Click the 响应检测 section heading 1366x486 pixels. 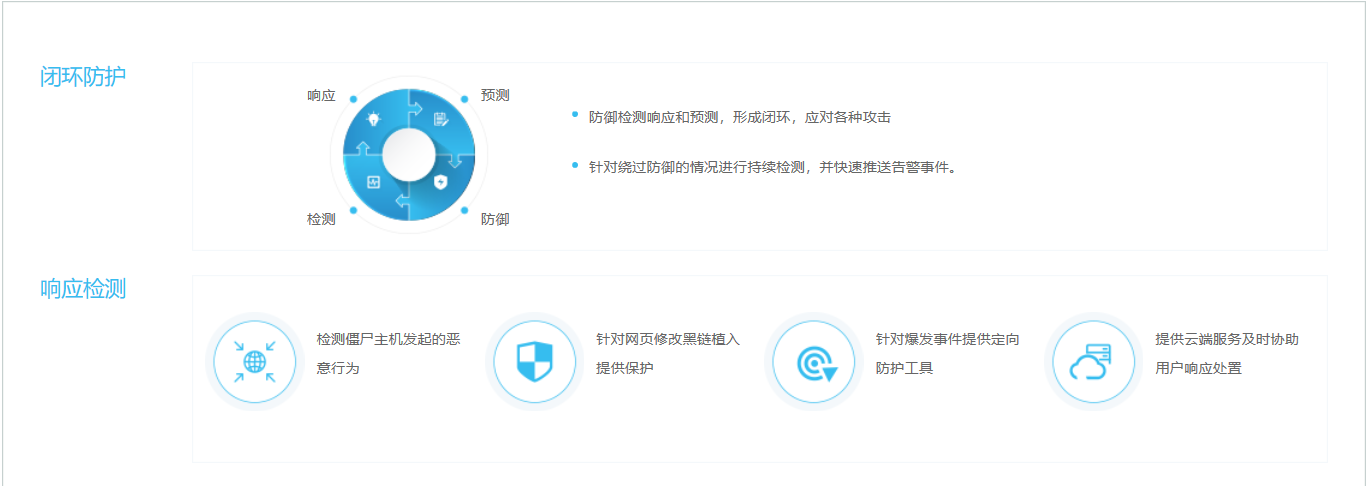pyautogui.click(x=83, y=290)
